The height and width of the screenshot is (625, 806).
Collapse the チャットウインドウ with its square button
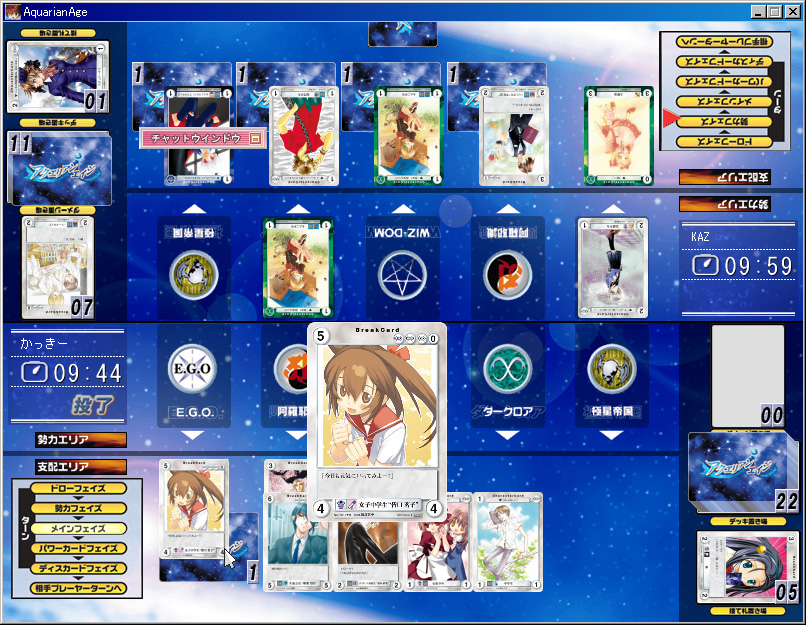click(255, 138)
